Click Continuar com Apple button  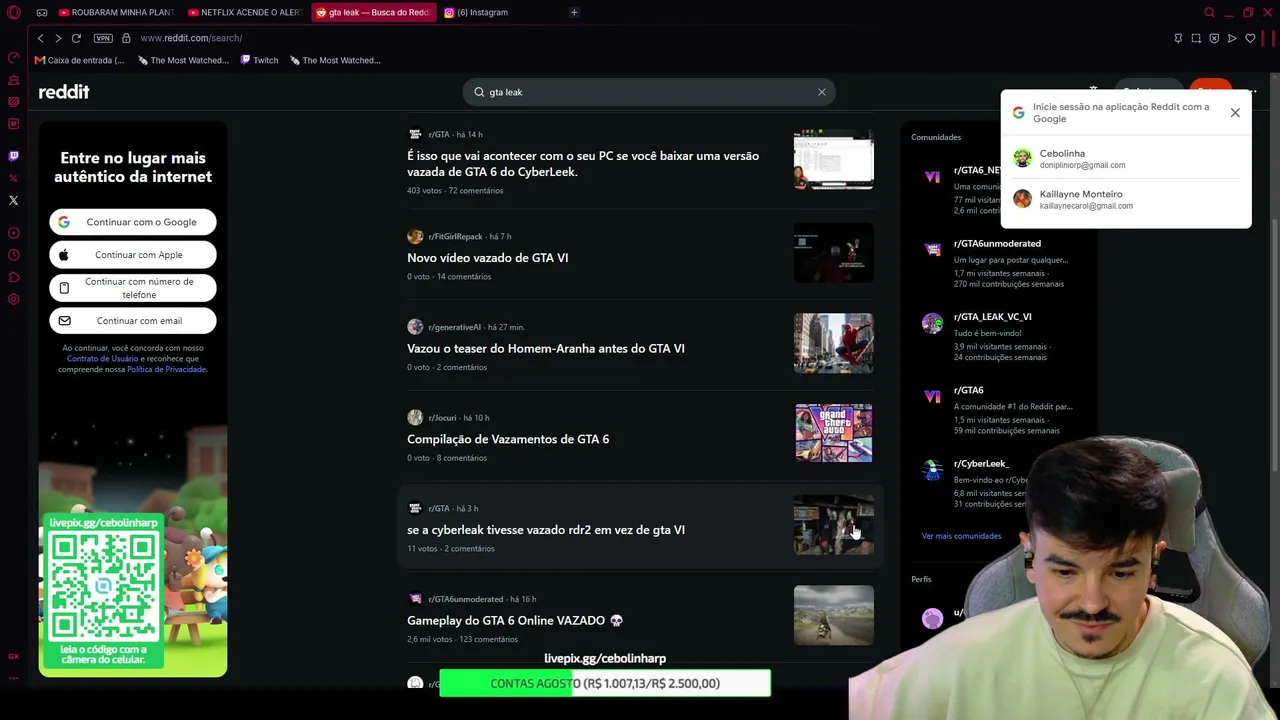click(x=133, y=255)
